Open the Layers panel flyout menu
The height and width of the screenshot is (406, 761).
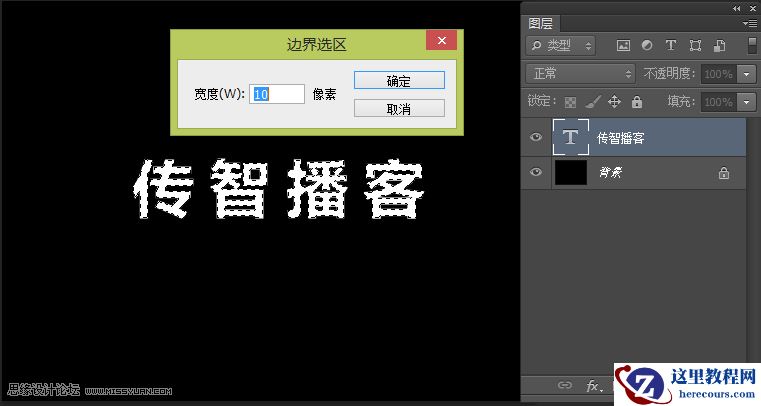click(x=749, y=23)
